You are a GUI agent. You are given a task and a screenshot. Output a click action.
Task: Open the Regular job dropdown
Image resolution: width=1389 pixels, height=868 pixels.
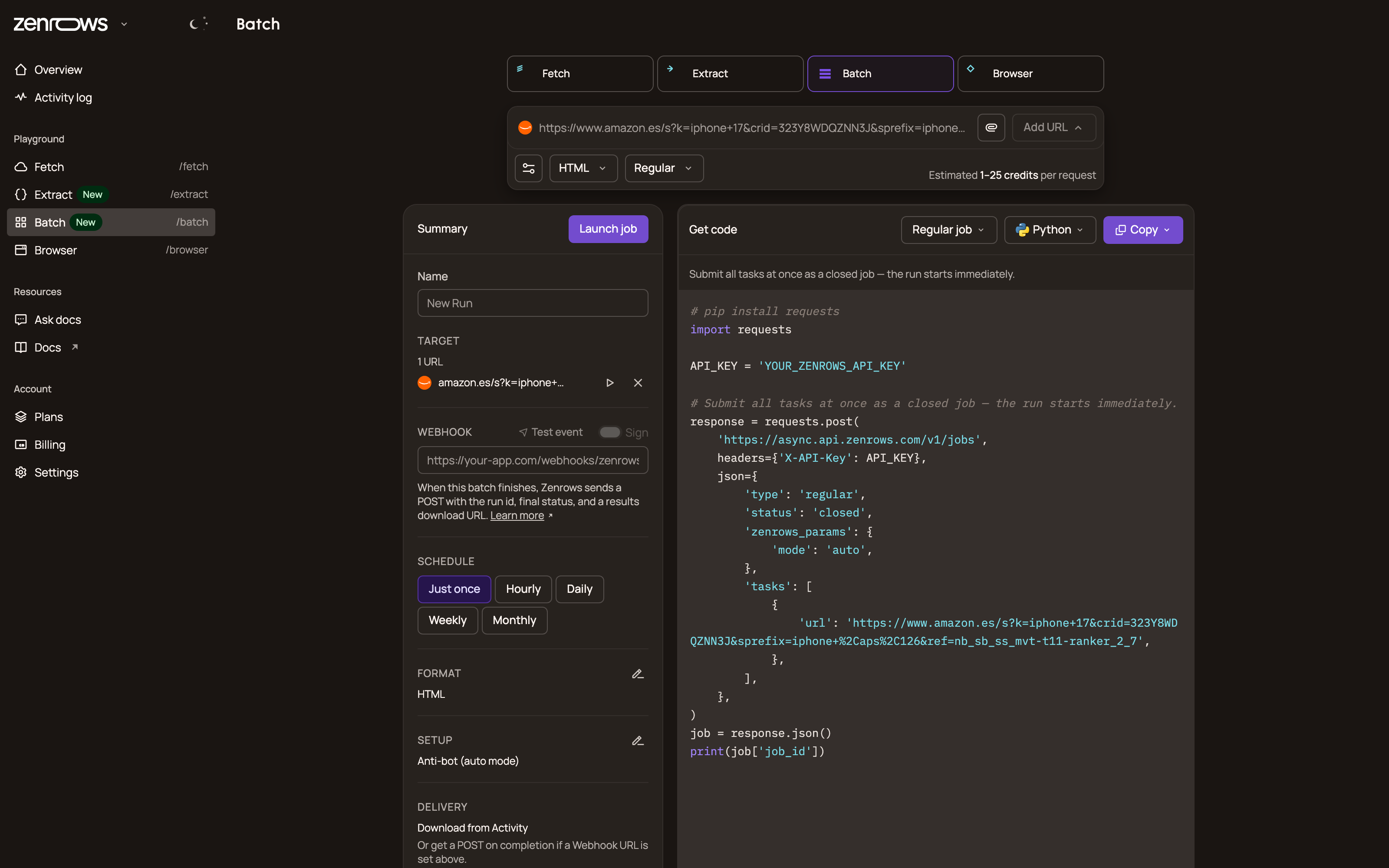pos(949,230)
